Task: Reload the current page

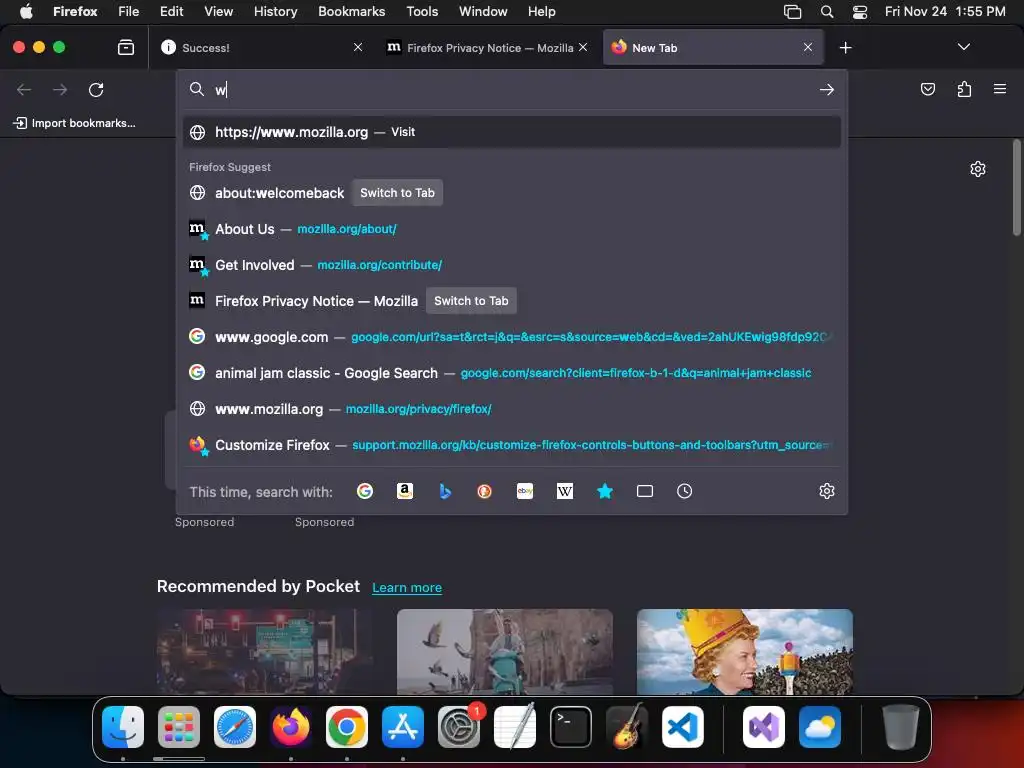Action: pos(96,89)
